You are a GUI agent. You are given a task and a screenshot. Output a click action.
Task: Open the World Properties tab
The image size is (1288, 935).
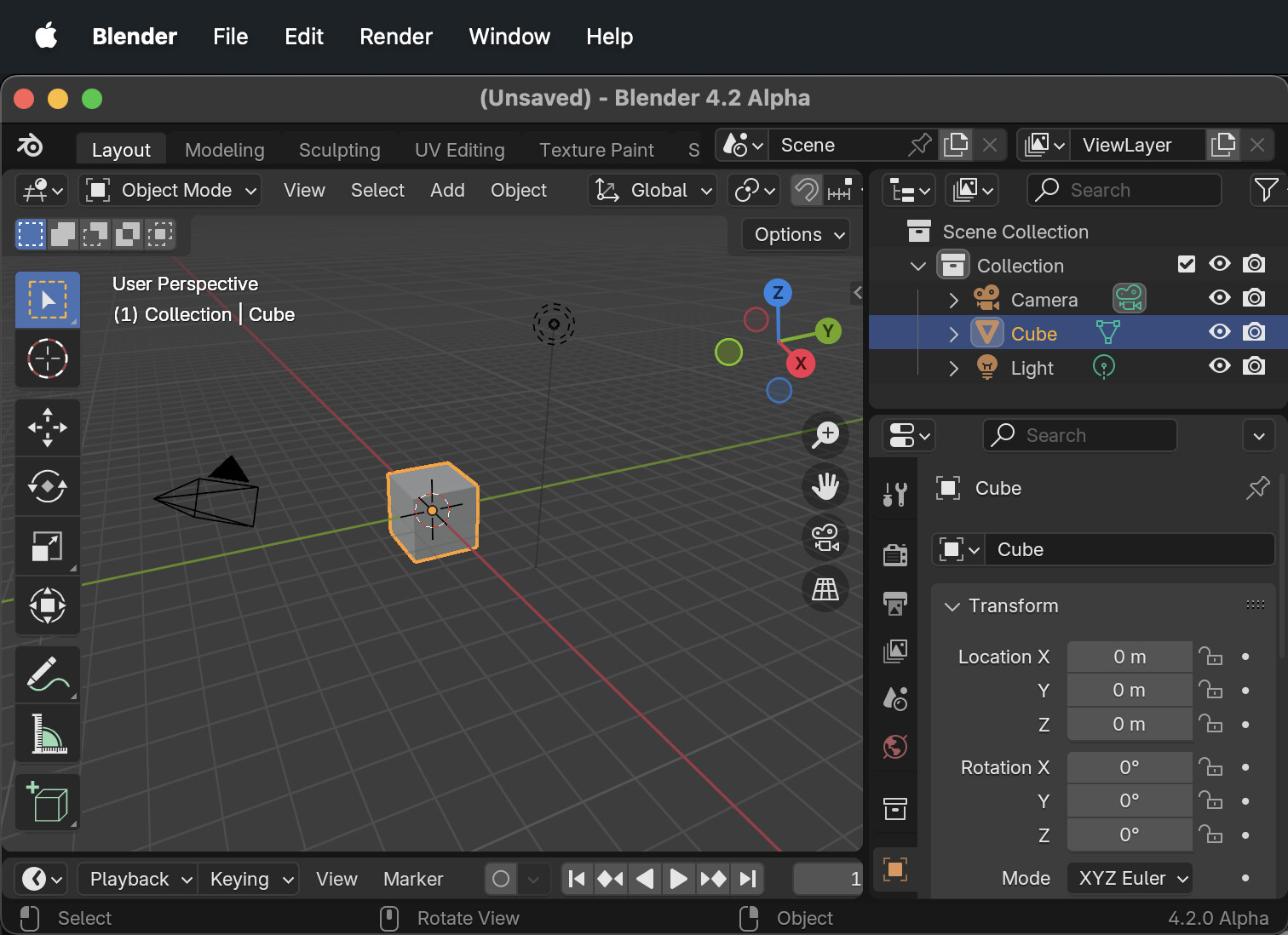894,747
